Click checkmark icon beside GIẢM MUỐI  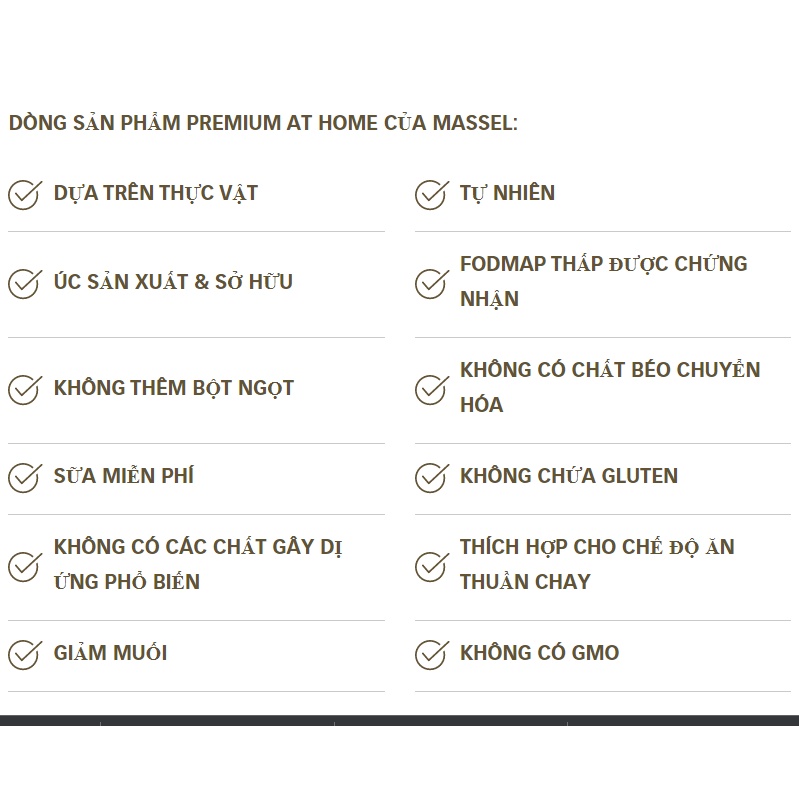[x=24, y=654]
